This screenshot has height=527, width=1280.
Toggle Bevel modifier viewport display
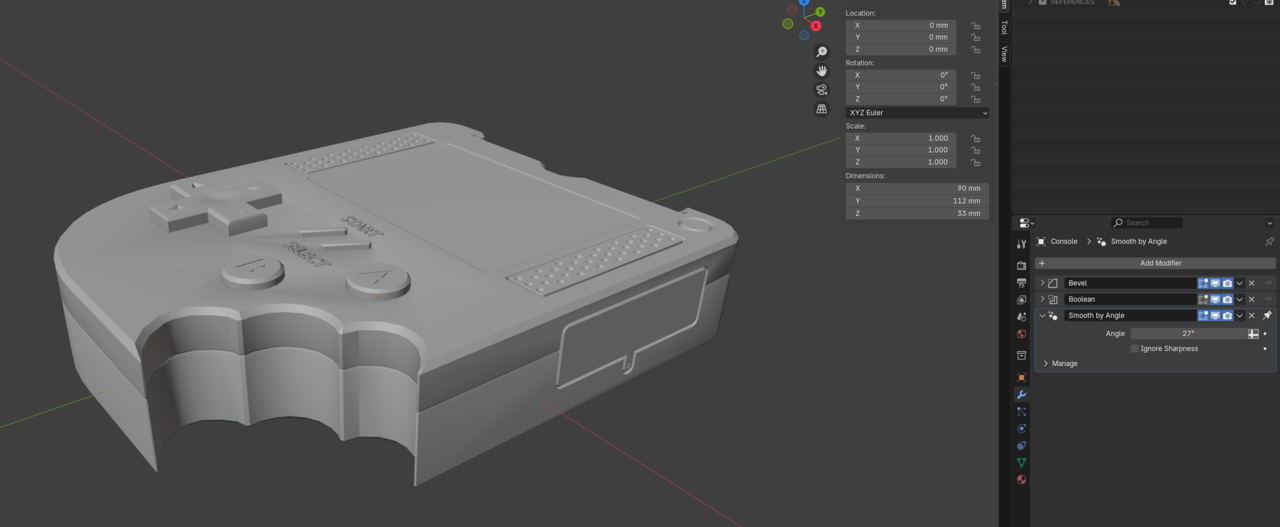pos(1215,283)
